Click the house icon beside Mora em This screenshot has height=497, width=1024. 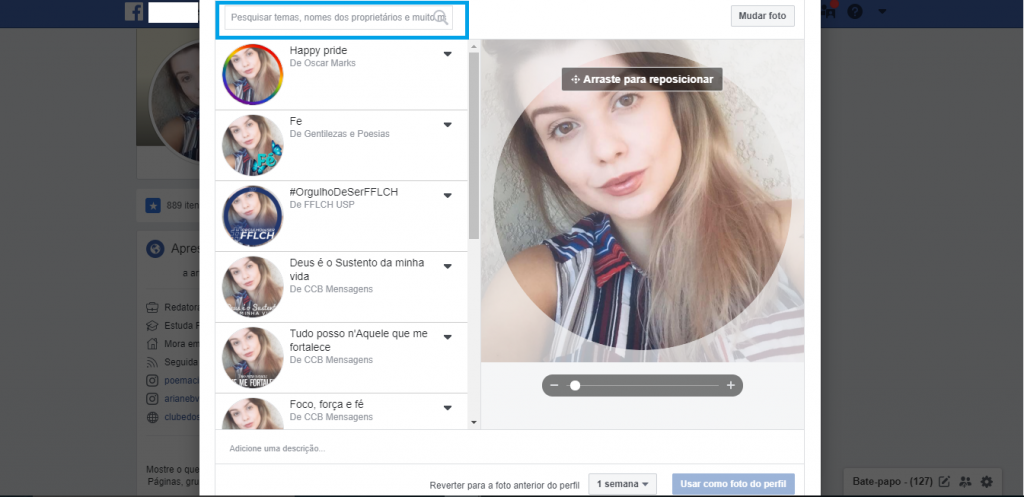point(152,344)
